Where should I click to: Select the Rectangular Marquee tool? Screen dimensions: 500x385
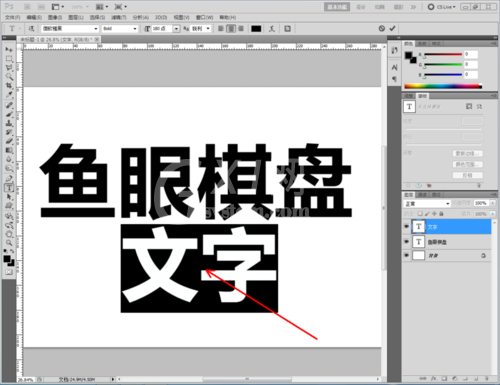click(9, 59)
